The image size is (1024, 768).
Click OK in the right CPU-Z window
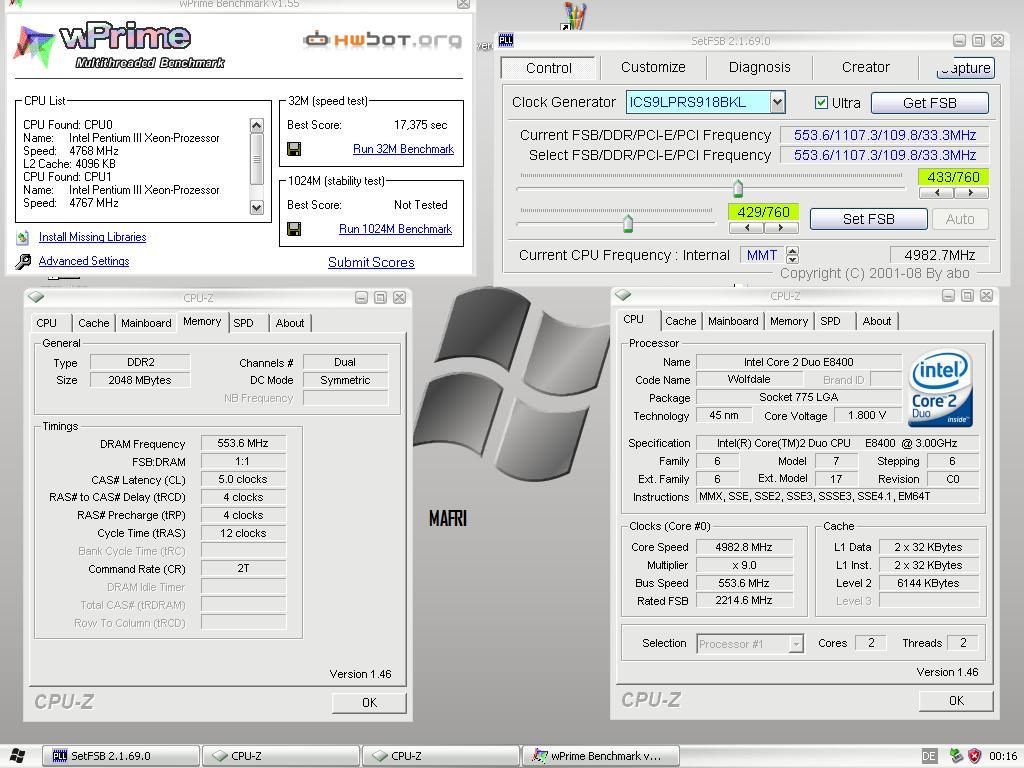[x=956, y=701]
